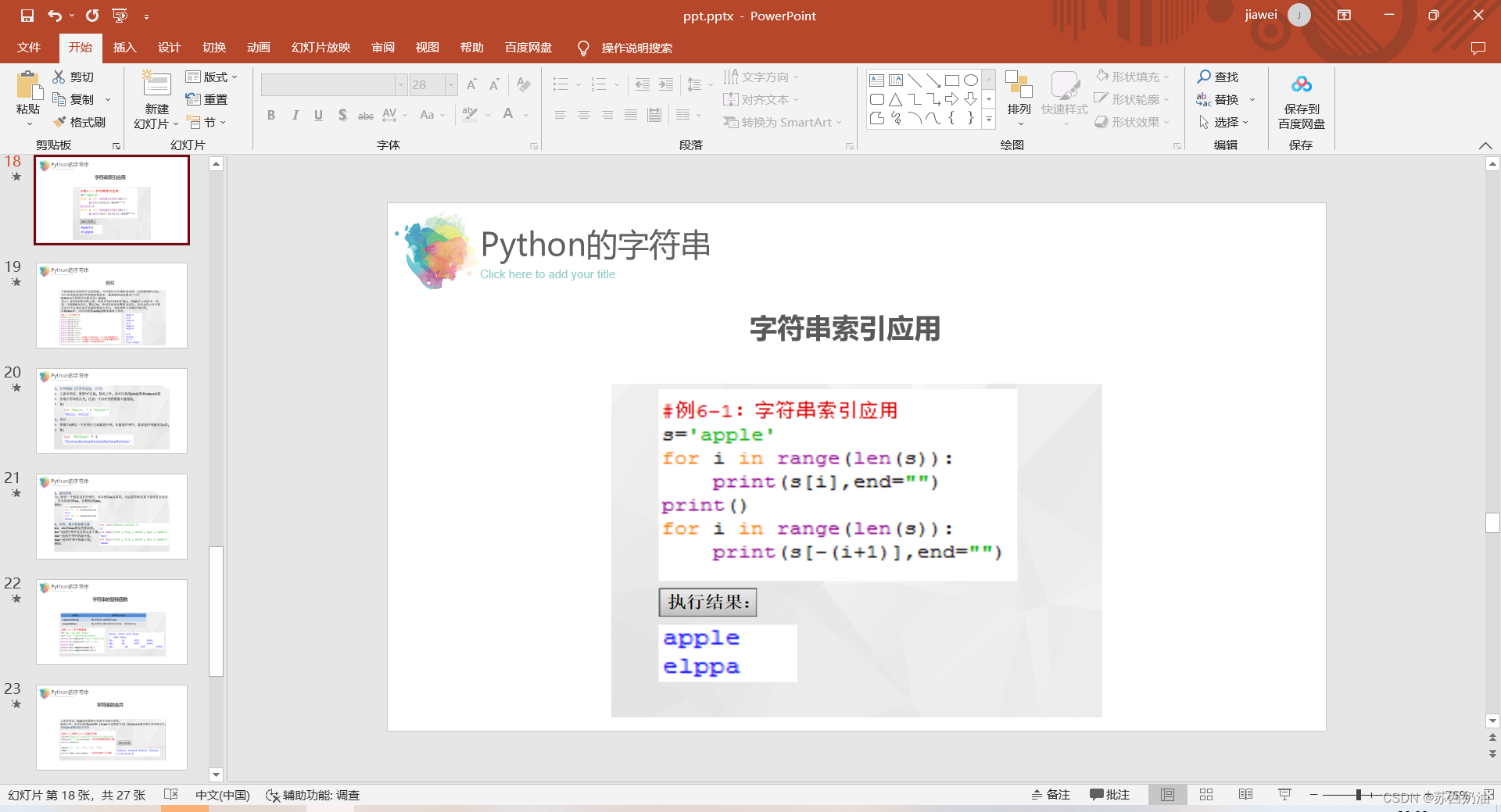Screen dimensions: 1501x812
Task: Open the 文件 file menu
Action: point(29,48)
